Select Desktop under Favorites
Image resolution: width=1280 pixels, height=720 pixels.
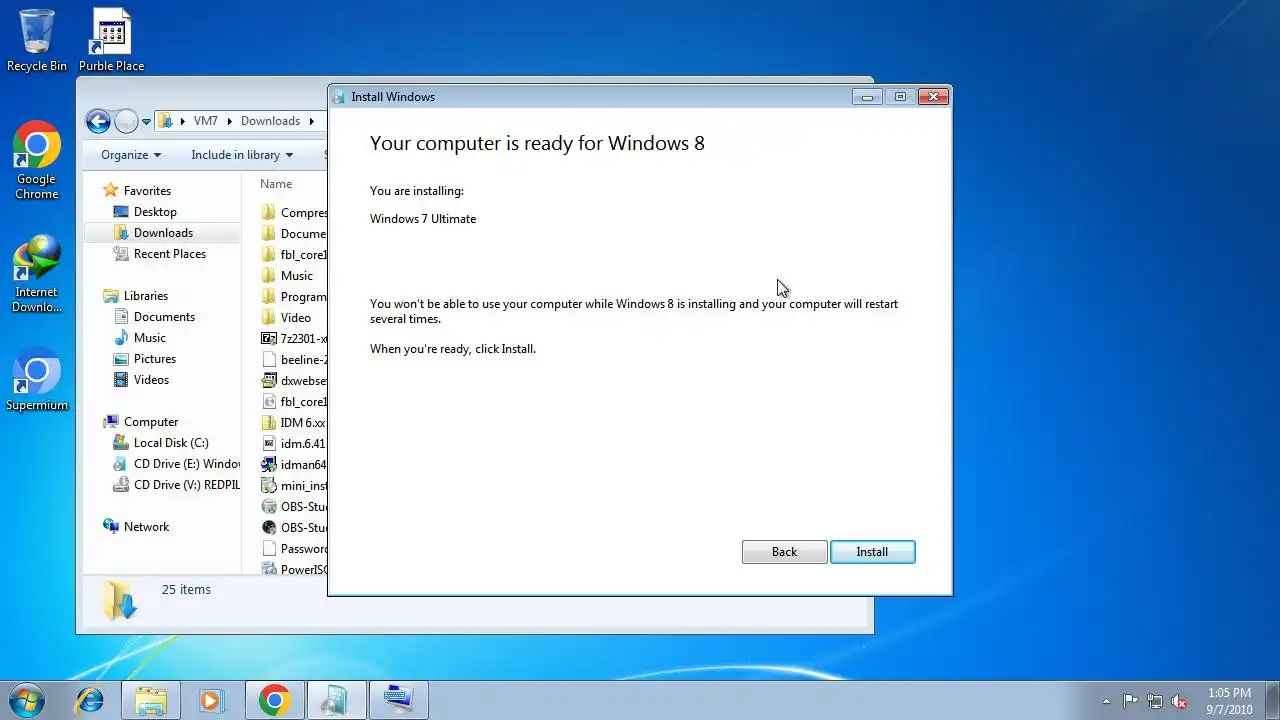155,212
